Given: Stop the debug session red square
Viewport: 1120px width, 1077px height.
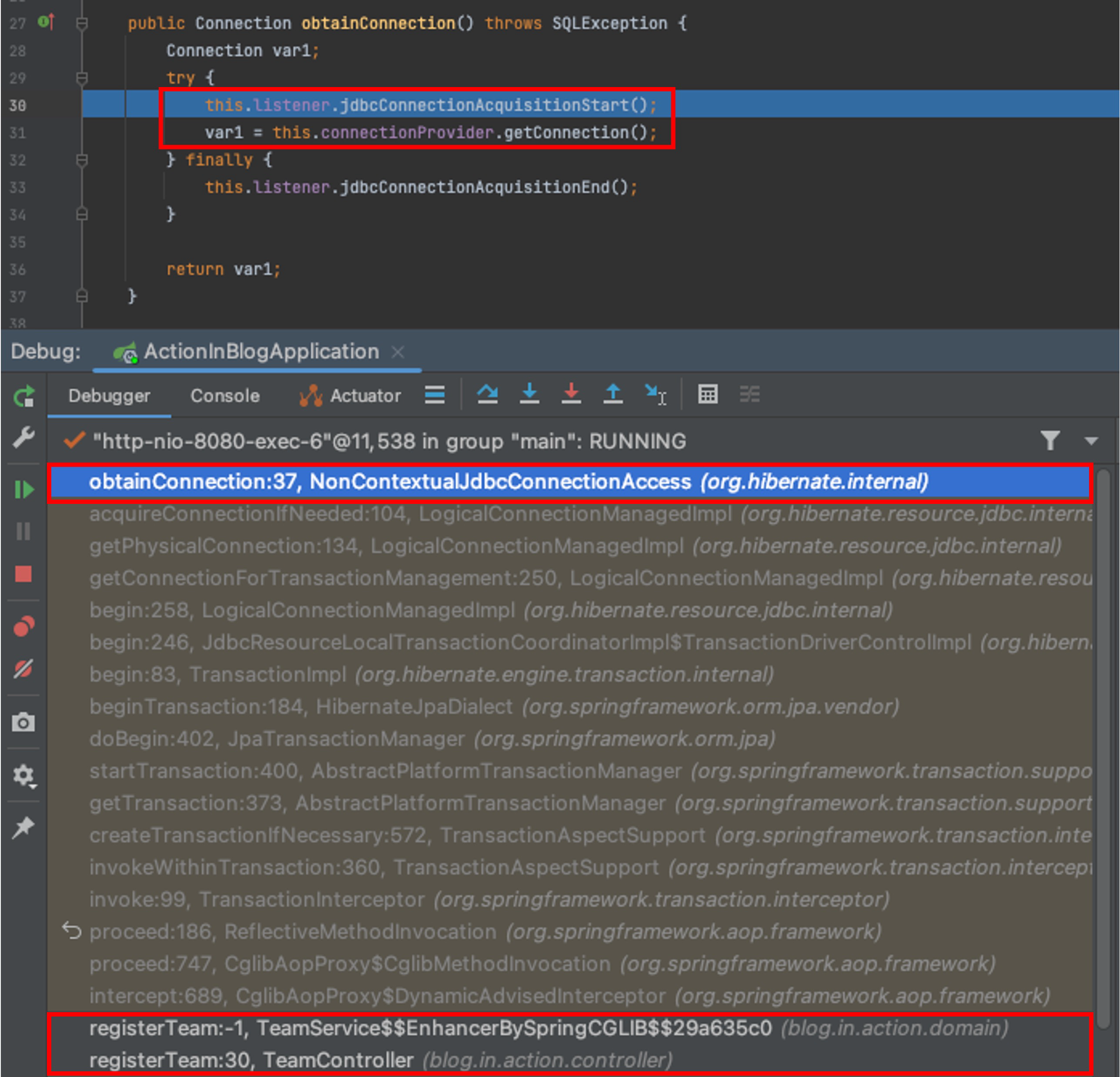Looking at the screenshot, I should coord(24,574).
